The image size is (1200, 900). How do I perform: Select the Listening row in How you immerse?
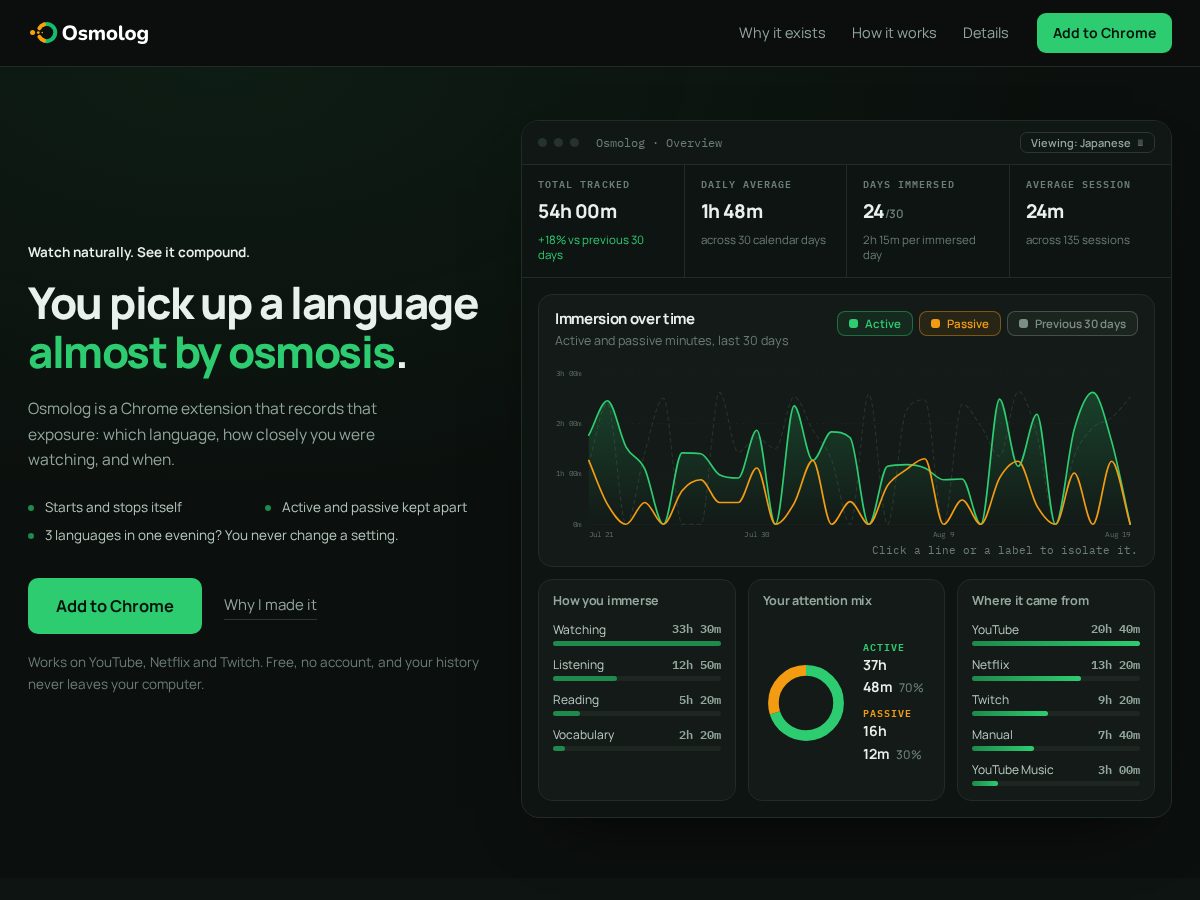point(637,670)
